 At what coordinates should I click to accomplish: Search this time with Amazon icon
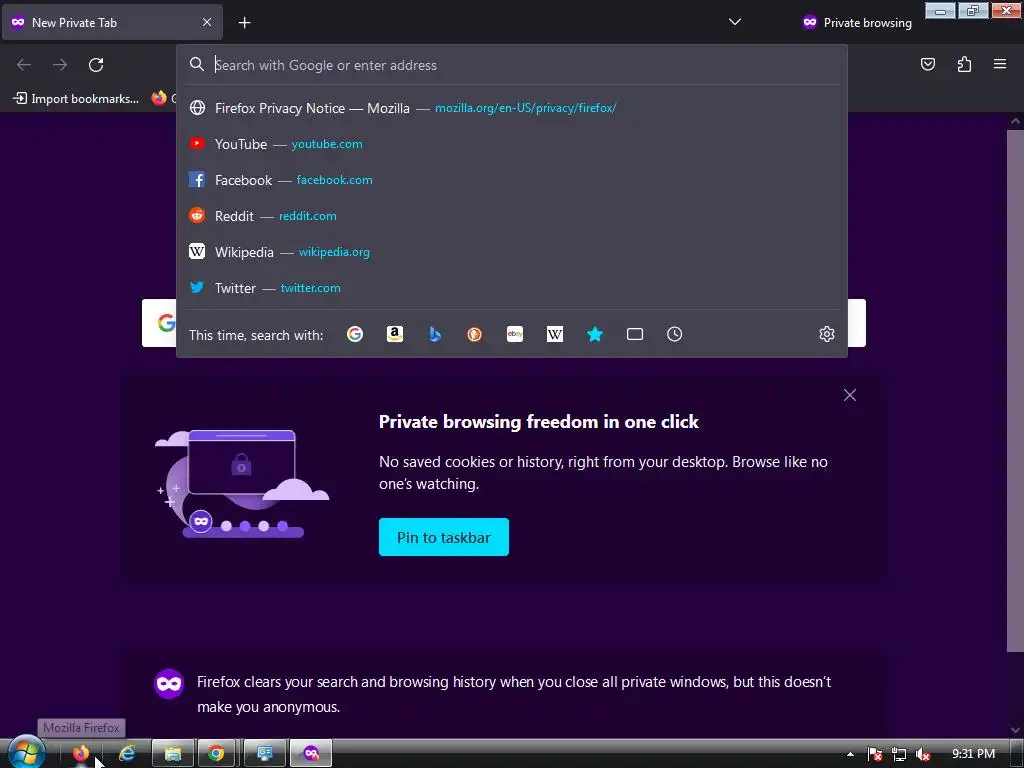pos(394,334)
